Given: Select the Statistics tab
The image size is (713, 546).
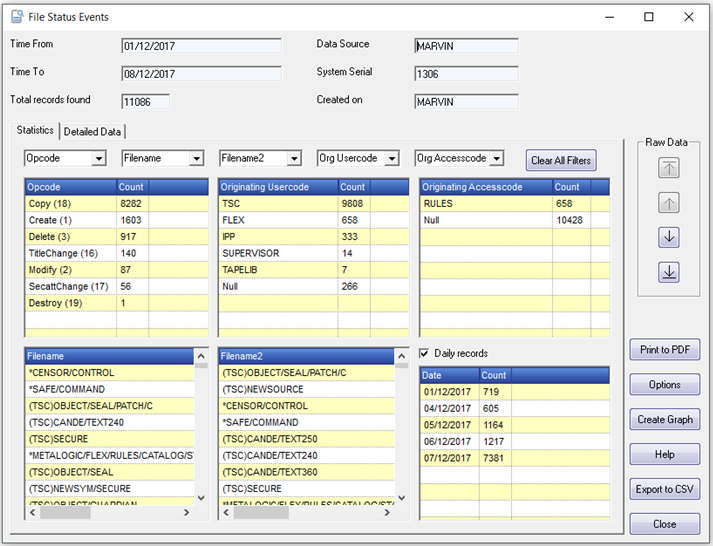Looking at the screenshot, I should coord(35,130).
